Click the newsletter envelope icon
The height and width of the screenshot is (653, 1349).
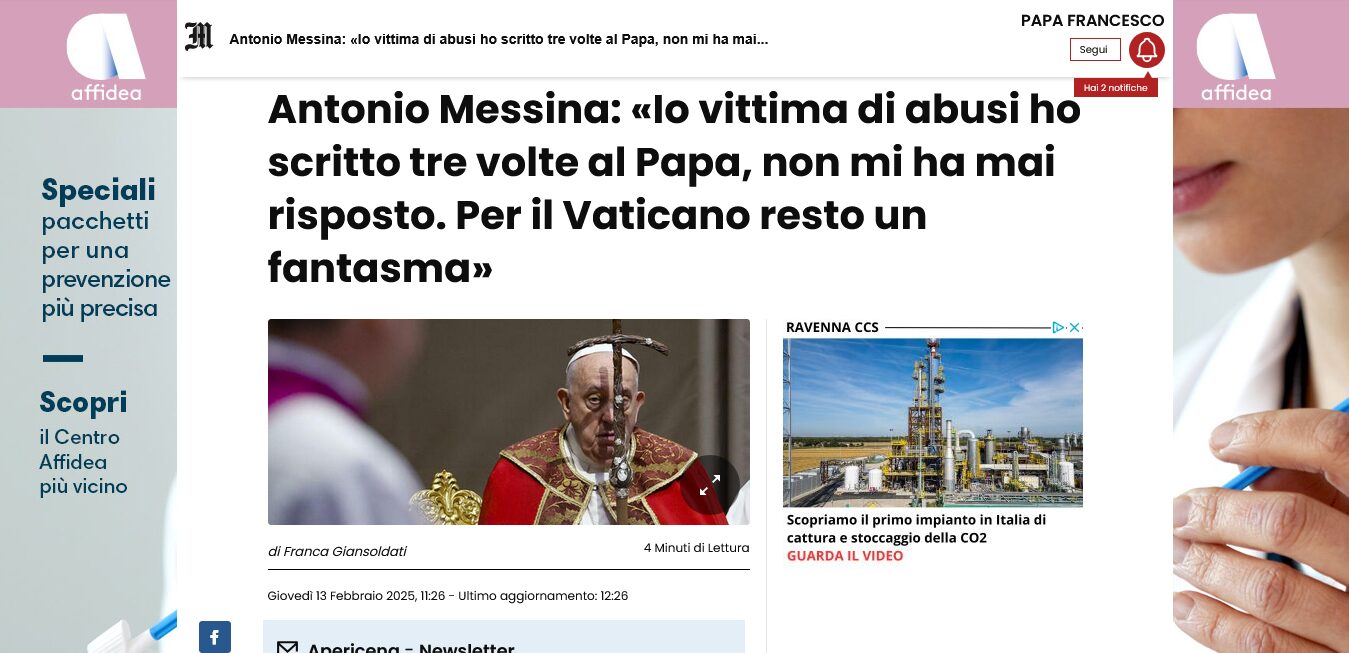click(287, 647)
